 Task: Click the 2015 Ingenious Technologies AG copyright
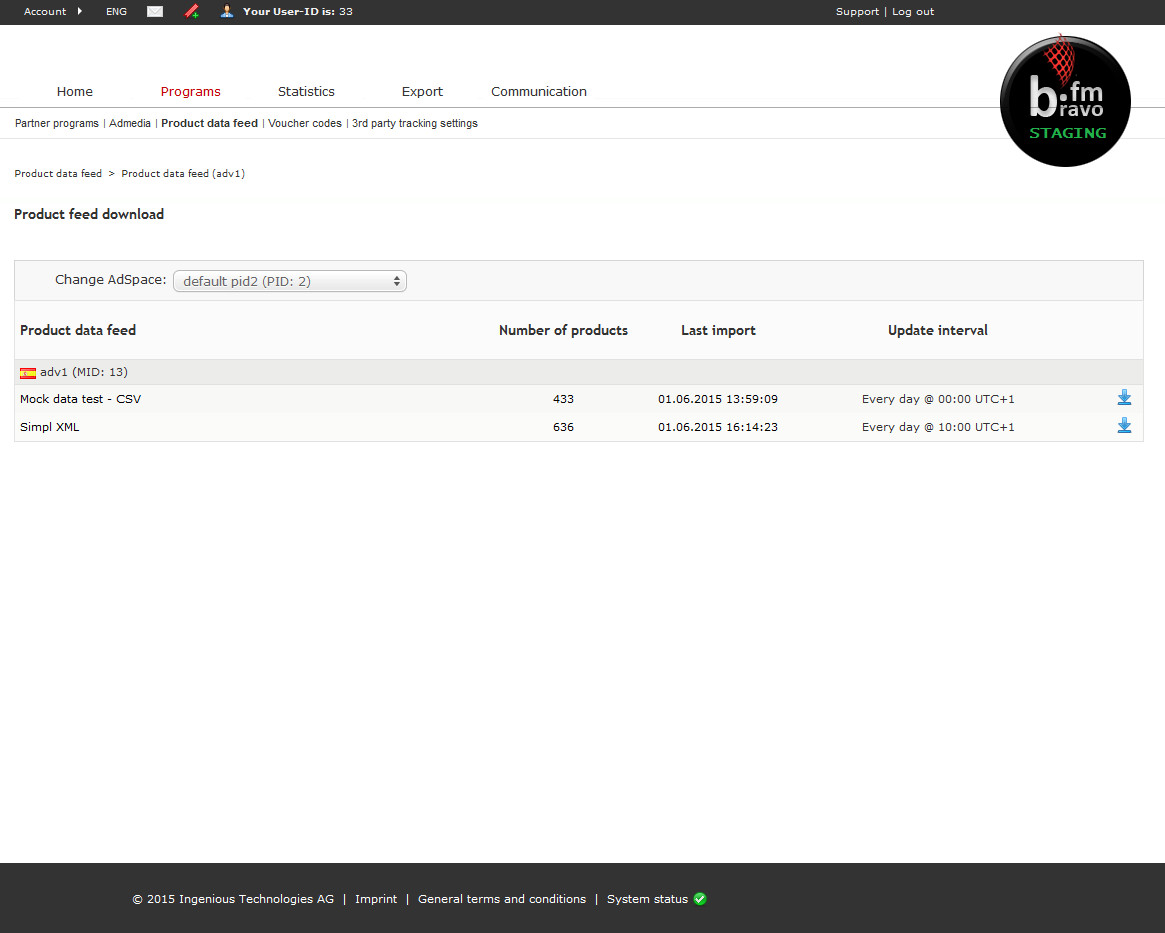pos(233,899)
